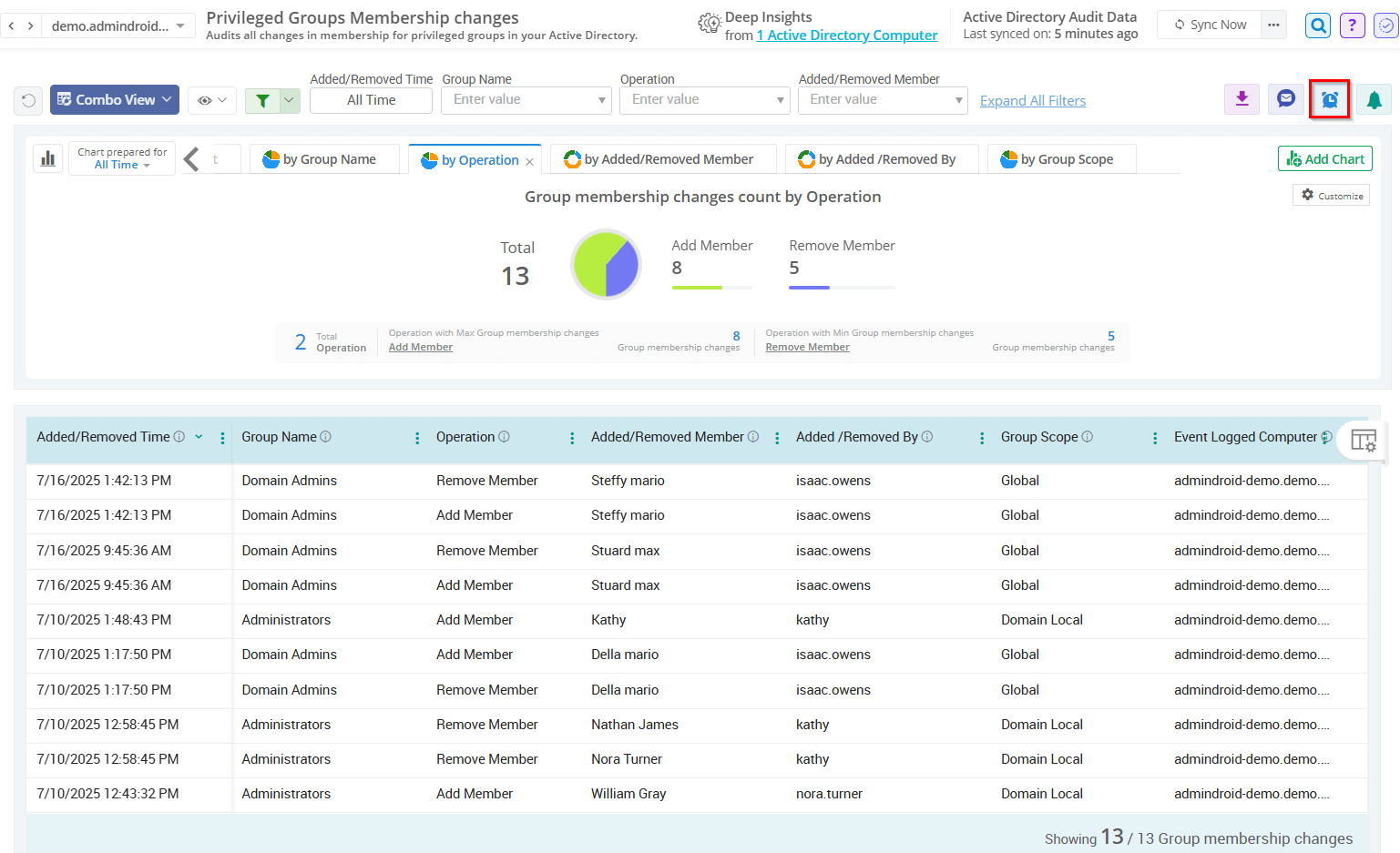Open the Combo View dropdown
The width and height of the screenshot is (1400, 853).
pyautogui.click(x=115, y=100)
